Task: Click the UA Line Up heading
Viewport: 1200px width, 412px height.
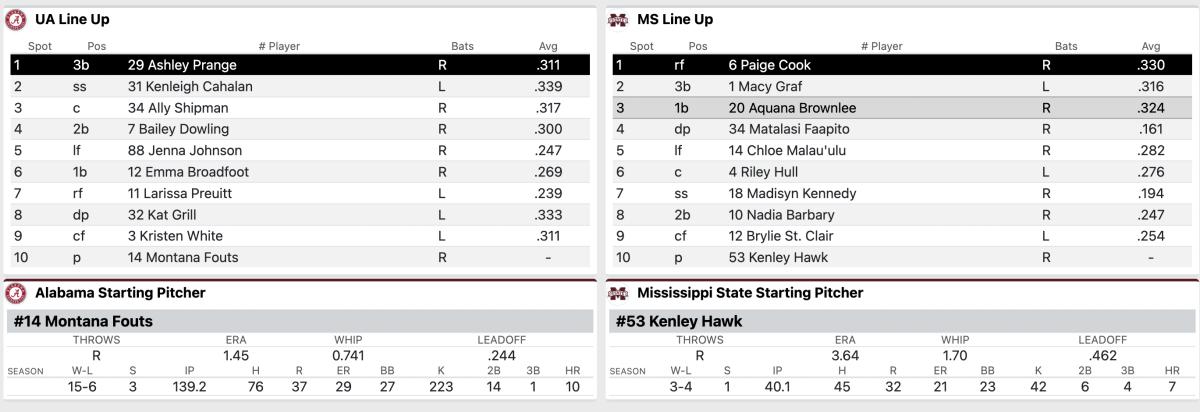Action: [72, 19]
